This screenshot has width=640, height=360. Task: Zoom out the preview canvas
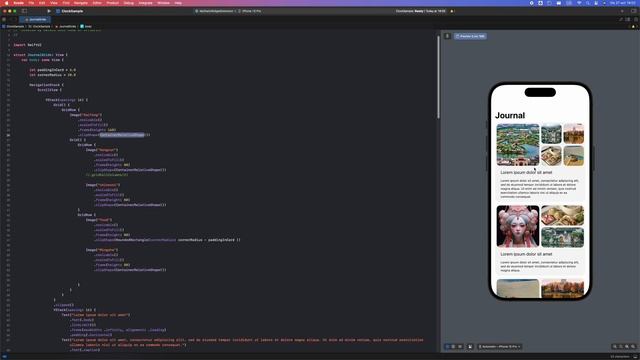615,347
